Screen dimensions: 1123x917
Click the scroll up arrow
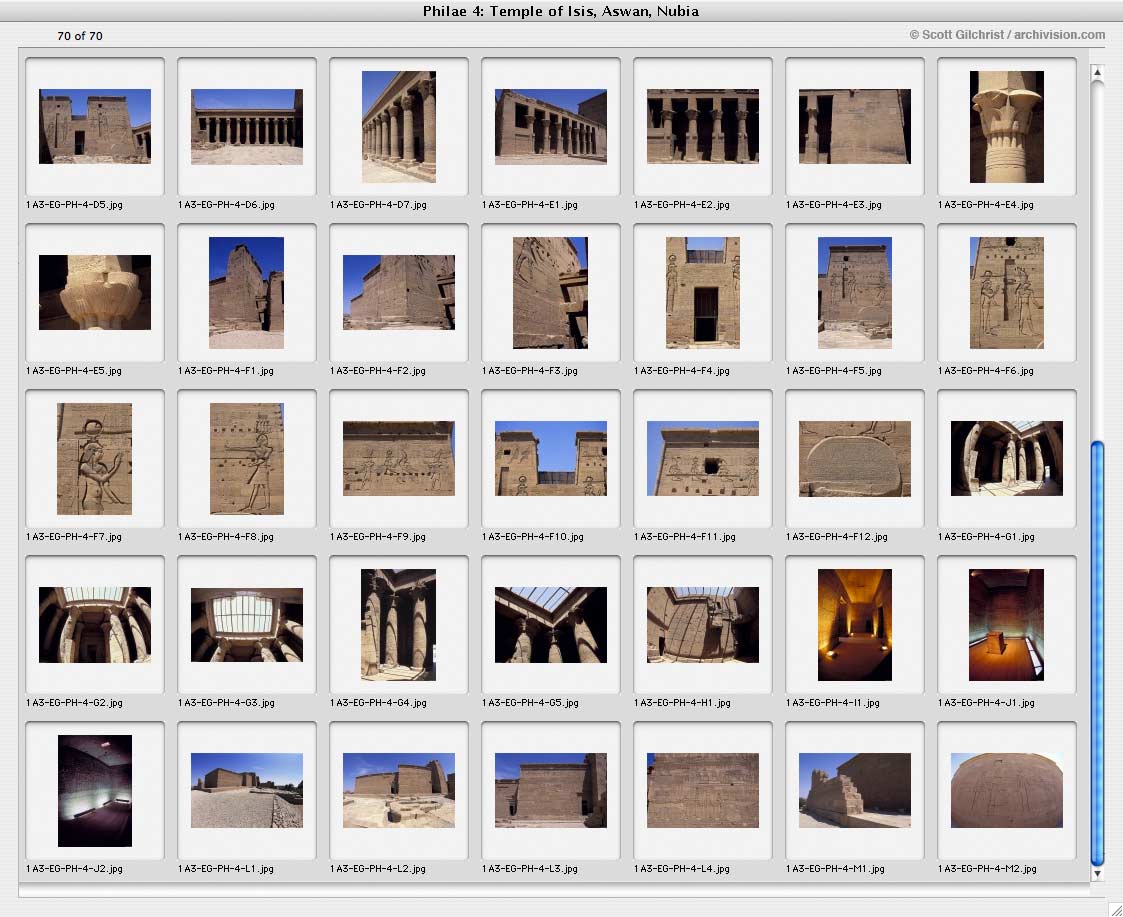[x=1097, y=72]
